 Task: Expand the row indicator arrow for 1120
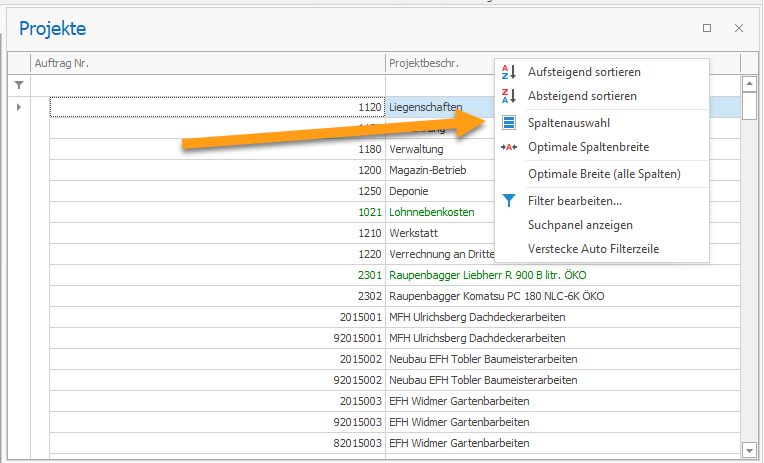tap(19, 107)
